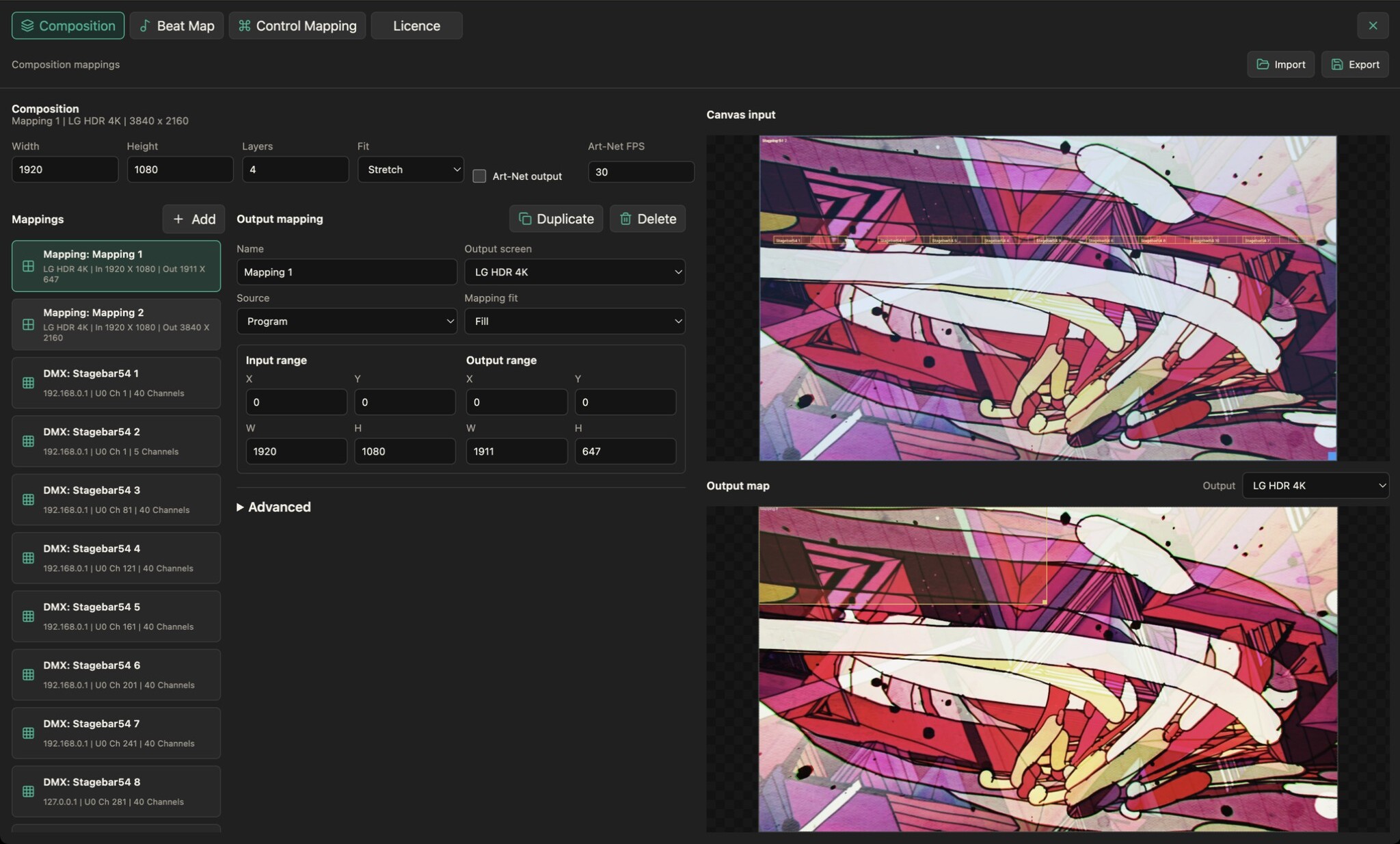Viewport: 1400px width, 844px height.
Task: Click grid icon of Mapping 1 row
Action: [x=28, y=266]
